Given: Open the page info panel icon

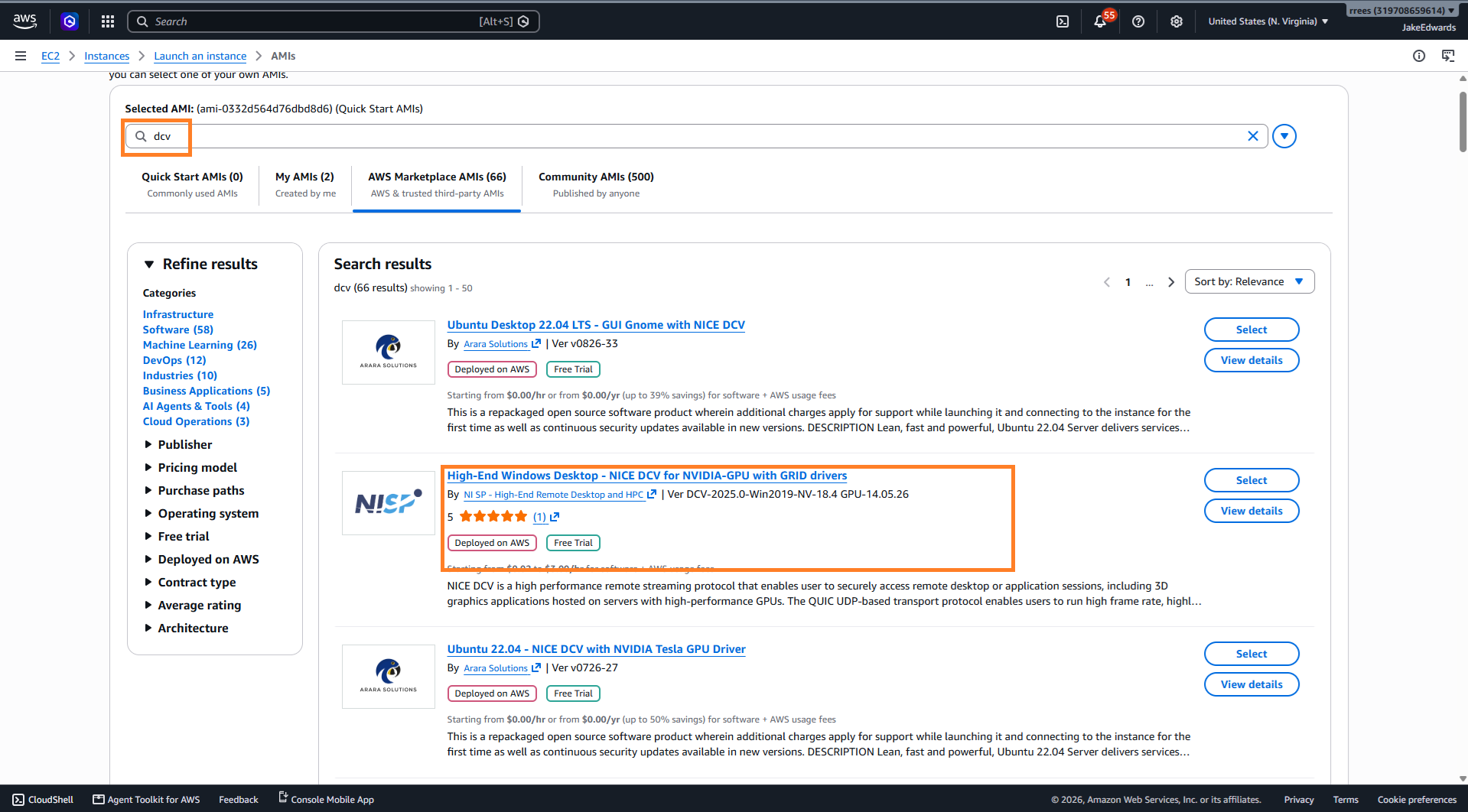Looking at the screenshot, I should pyautogui.click(x=1419, y=56).
